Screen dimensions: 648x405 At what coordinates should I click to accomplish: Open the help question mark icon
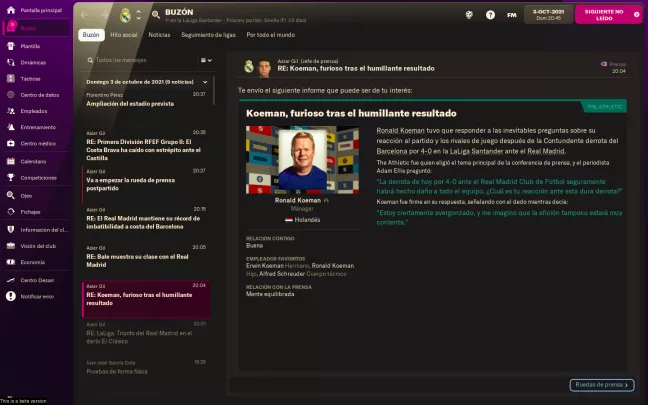click(x=490, y=15)
